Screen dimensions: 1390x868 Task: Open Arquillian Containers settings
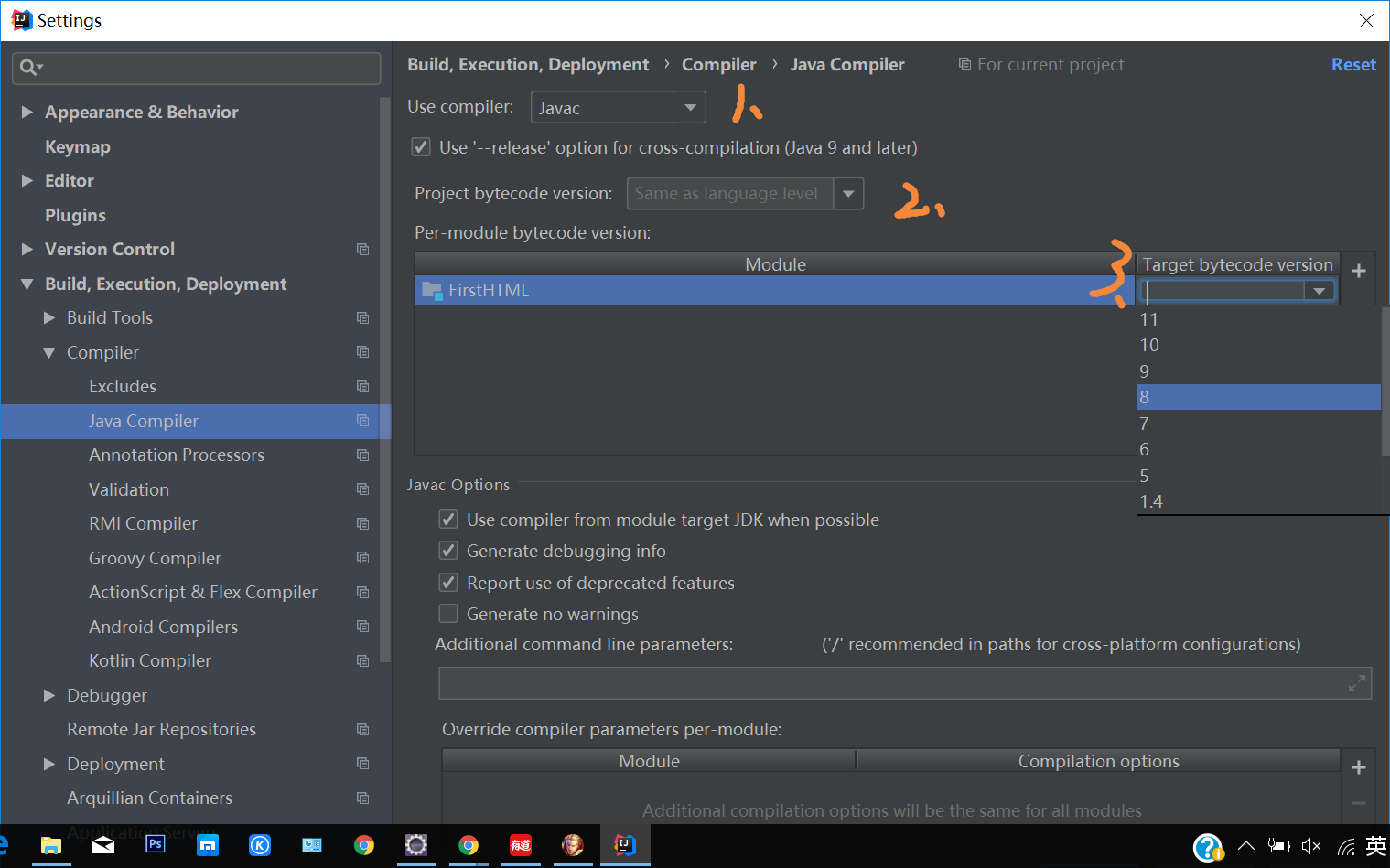149,798
